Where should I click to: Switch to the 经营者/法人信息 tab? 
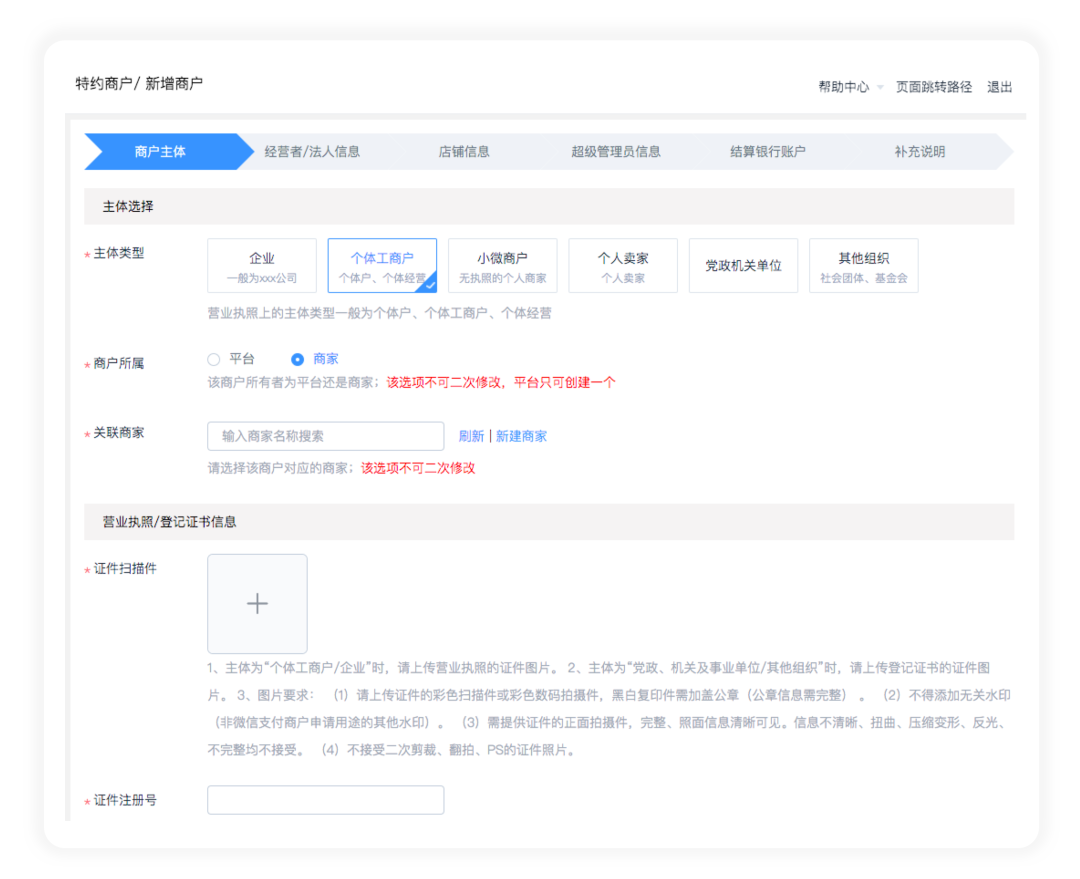coord(311,151)
